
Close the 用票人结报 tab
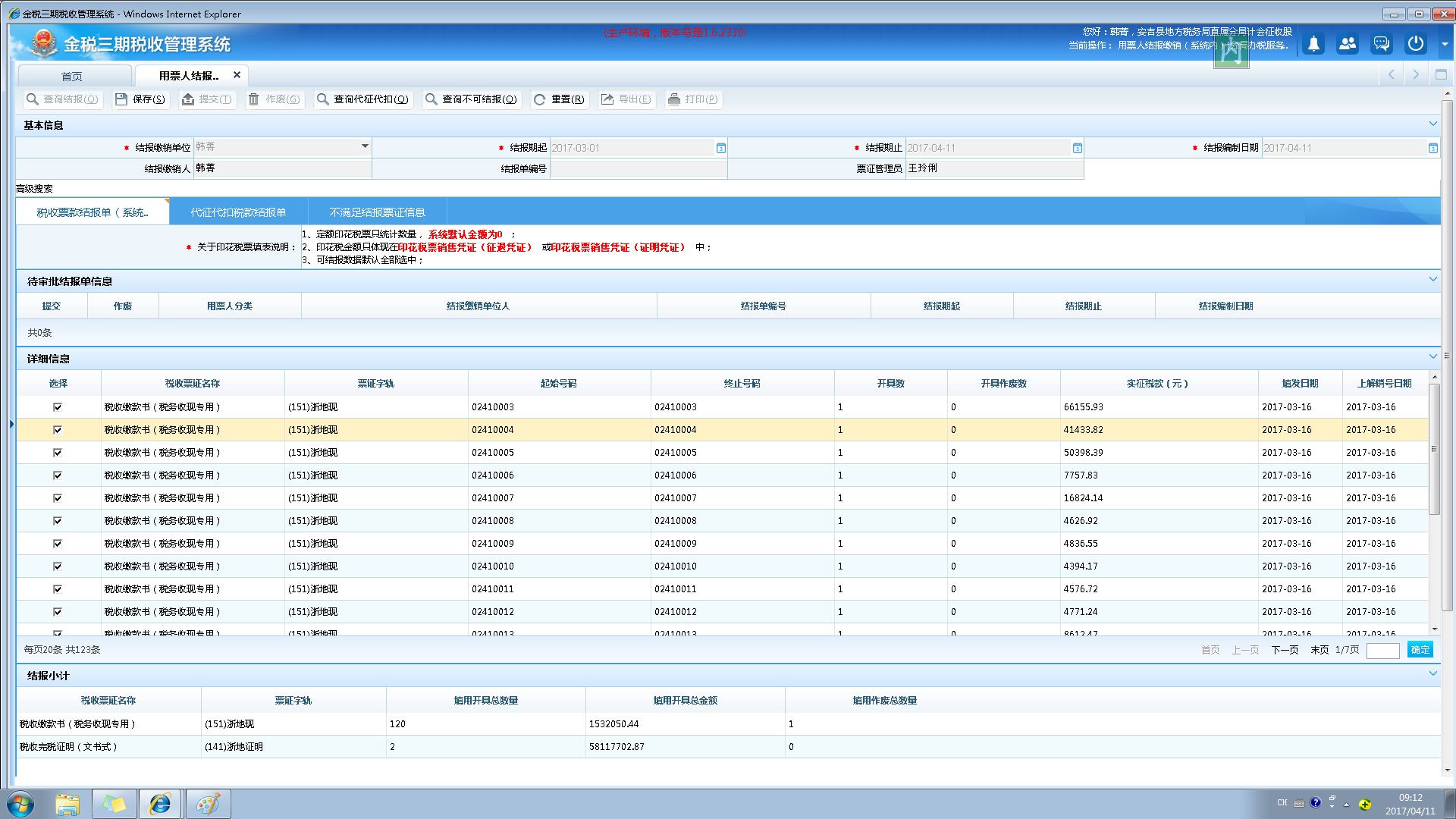[237, 75]
